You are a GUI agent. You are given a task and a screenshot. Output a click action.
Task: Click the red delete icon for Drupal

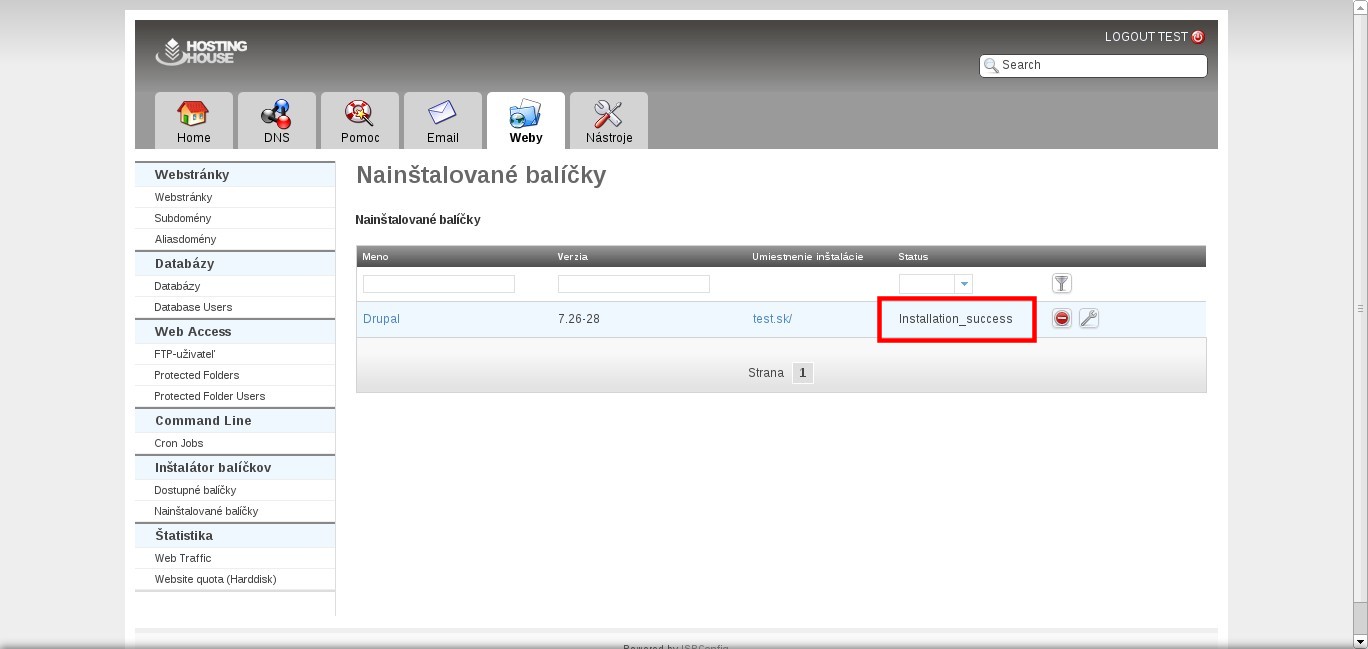(1062, 319)
